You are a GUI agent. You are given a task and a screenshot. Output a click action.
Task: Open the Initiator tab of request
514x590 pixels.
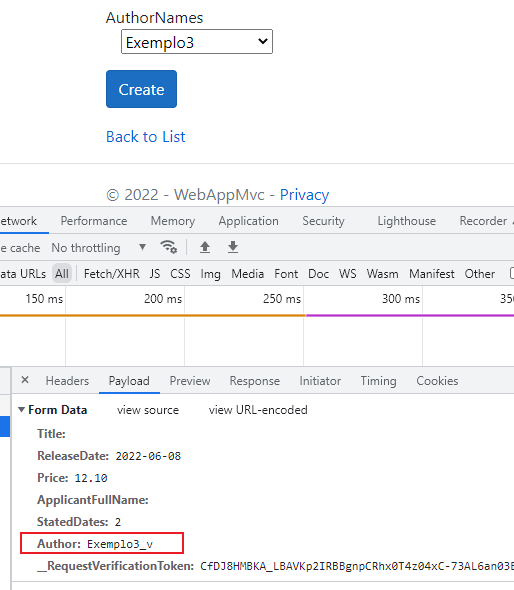coord(320,381)
